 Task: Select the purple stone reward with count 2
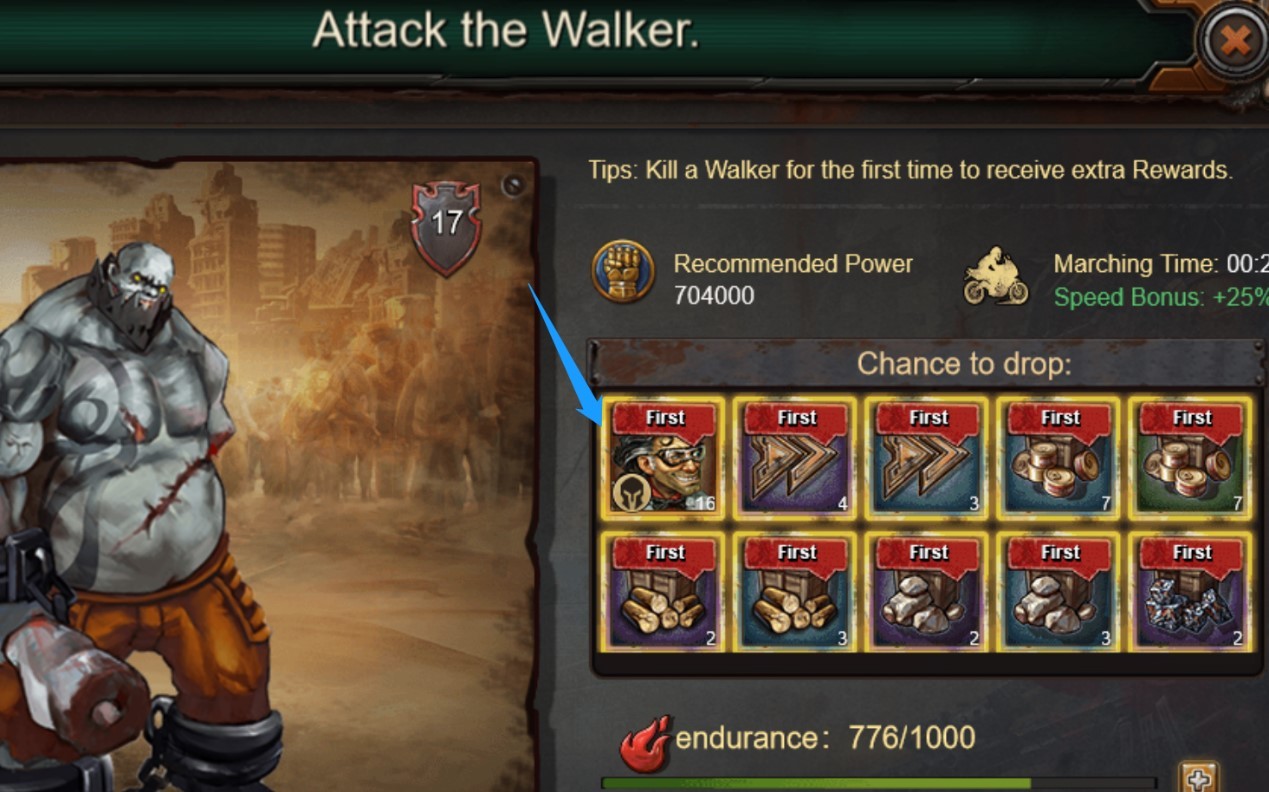click(928, 591)
